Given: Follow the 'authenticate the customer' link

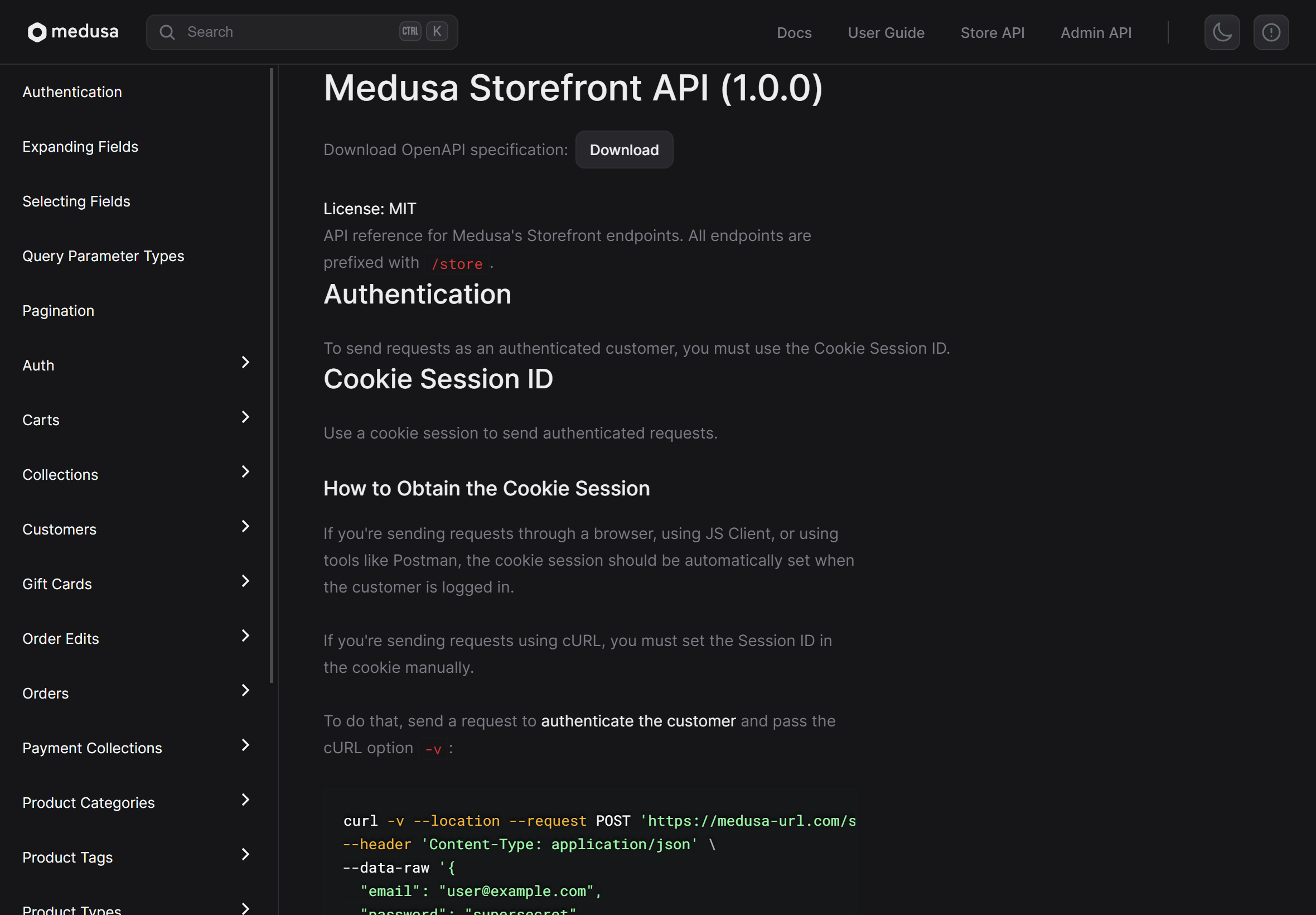Looking at the screenshot, I should (638, 721).
